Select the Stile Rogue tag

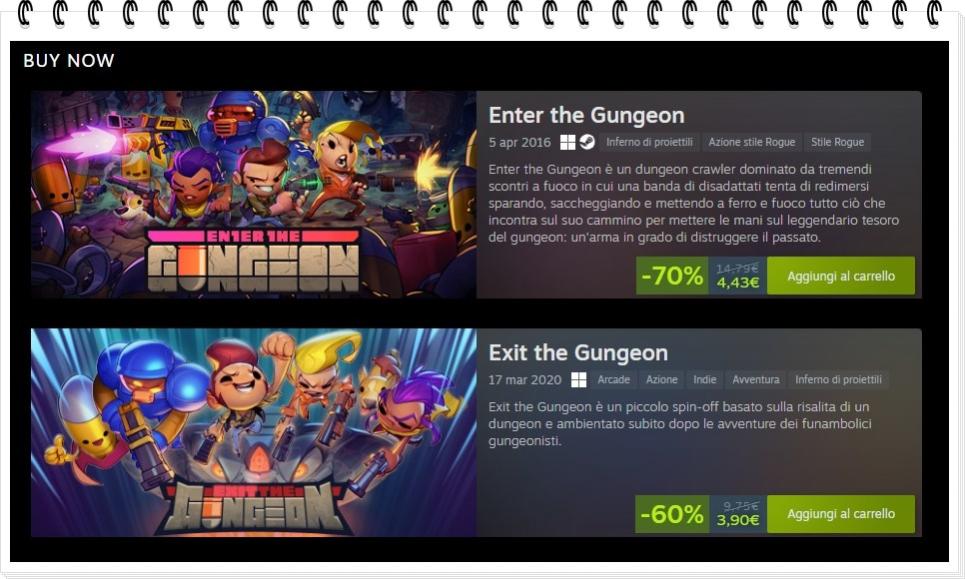click(x=837, y=142)
